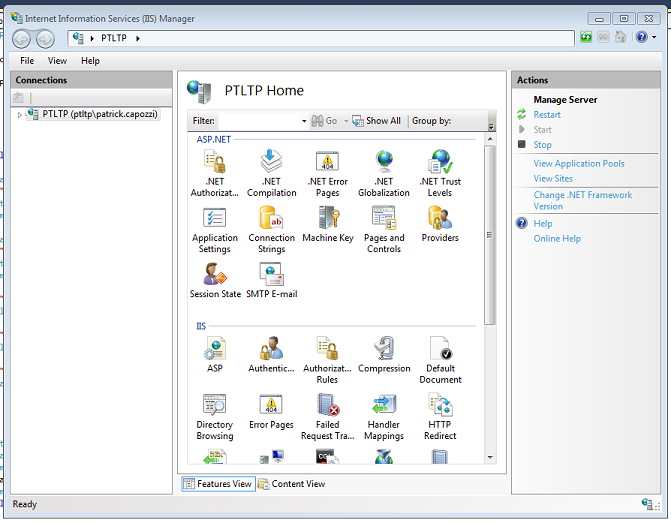Click scroll up arrow of feature list
Screen dimensions: 671x523
(490, 139)
